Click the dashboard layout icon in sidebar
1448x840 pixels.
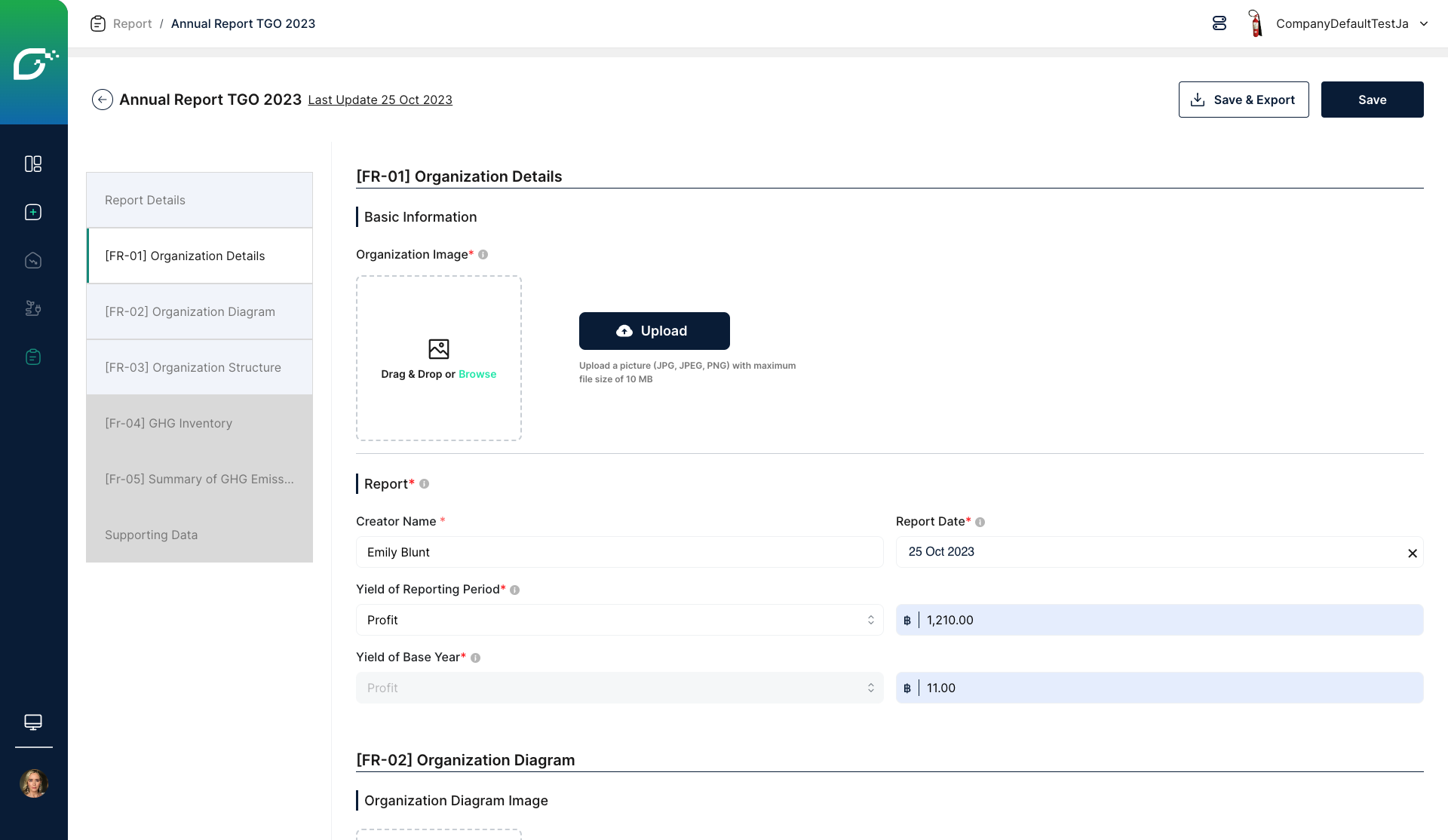click(x=33, y=164)
